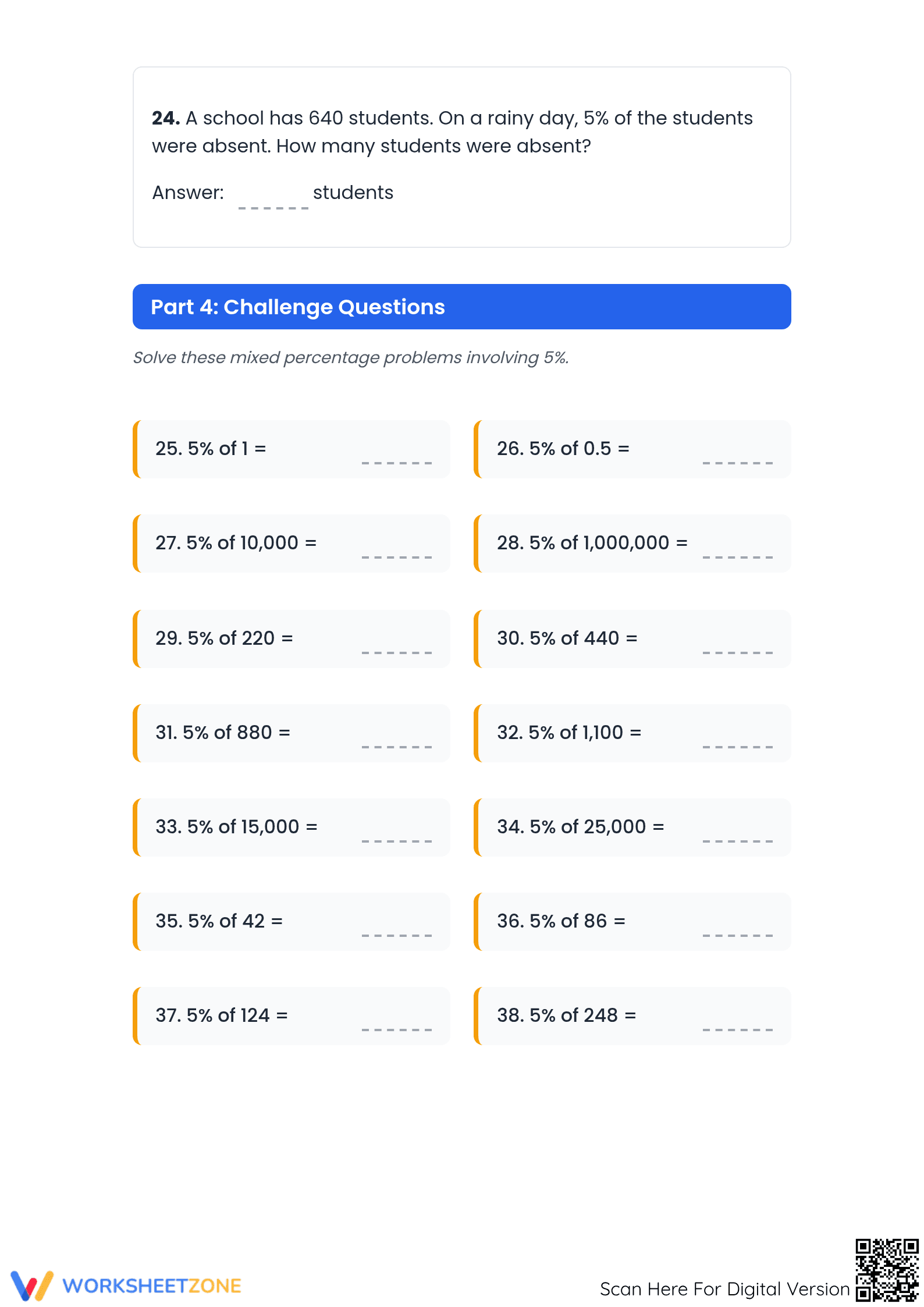Viewport: 924px width, 1307px height.
Task: Click answer blank for 5% of 880
Action: point(397,737)
